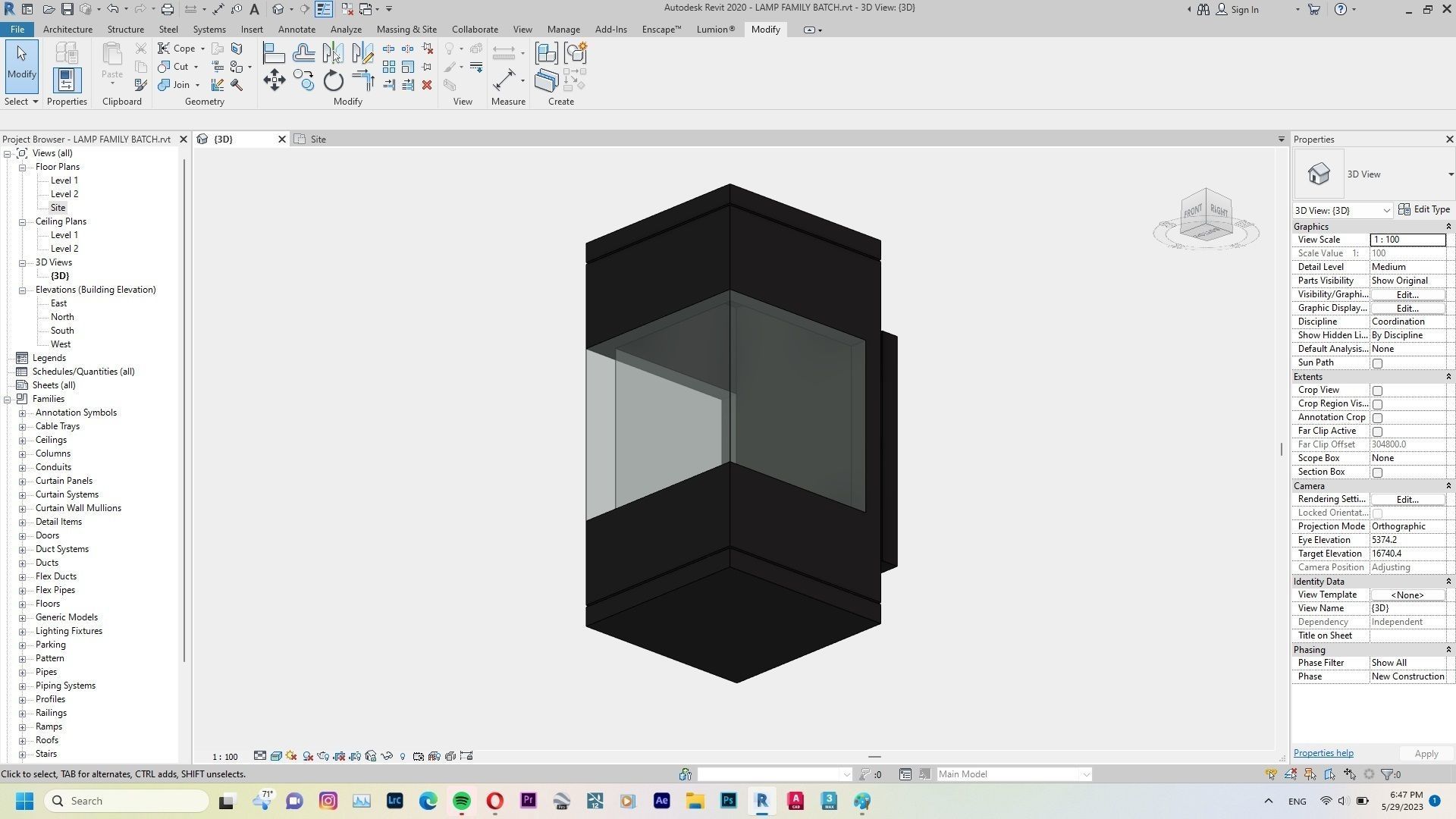Image resolution: width=1456 pixels, height=819 pixels.
Task: Open the Select panel dropdown
Action: click(21, 102)
